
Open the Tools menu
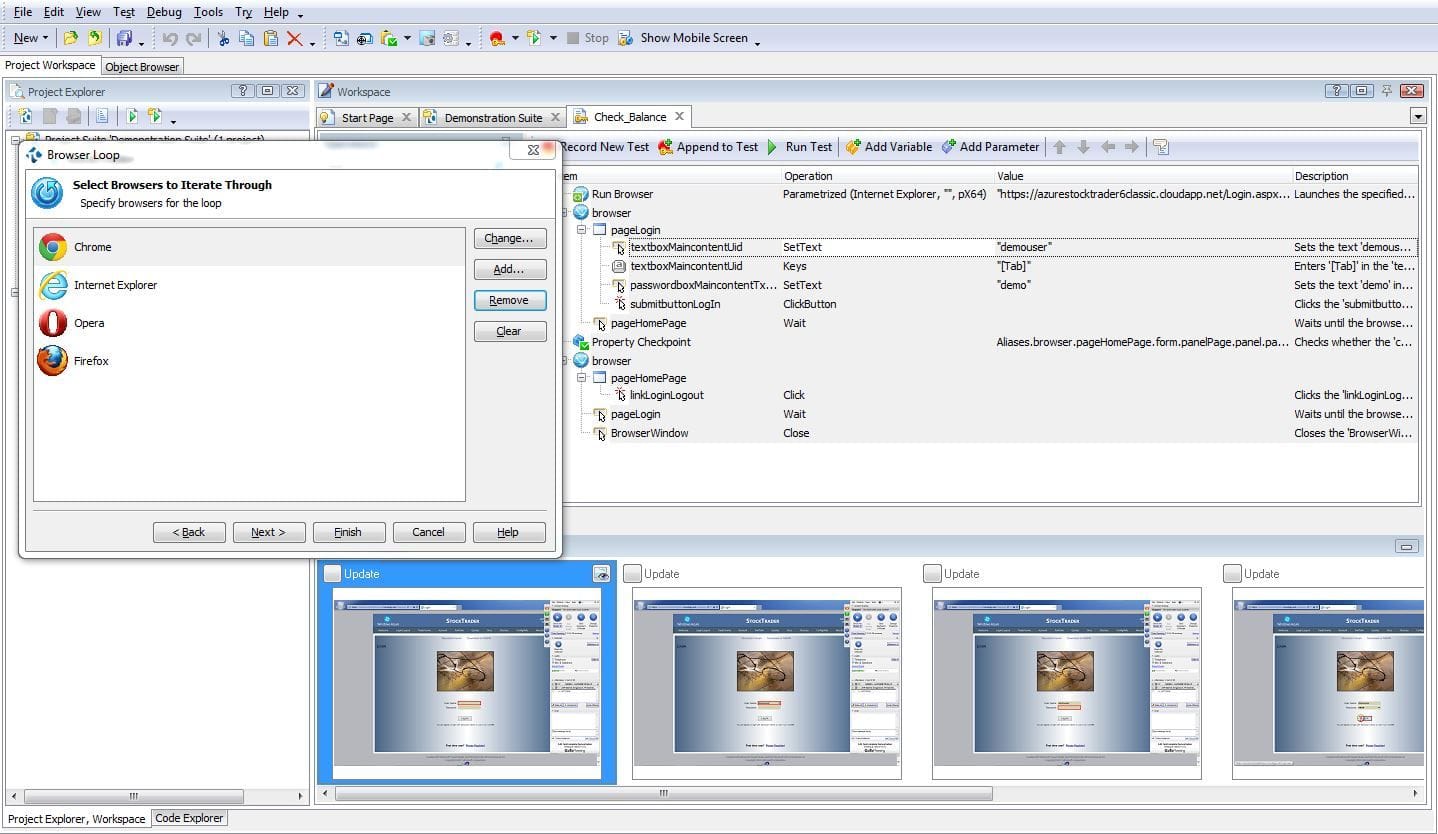tap(208, 12)
